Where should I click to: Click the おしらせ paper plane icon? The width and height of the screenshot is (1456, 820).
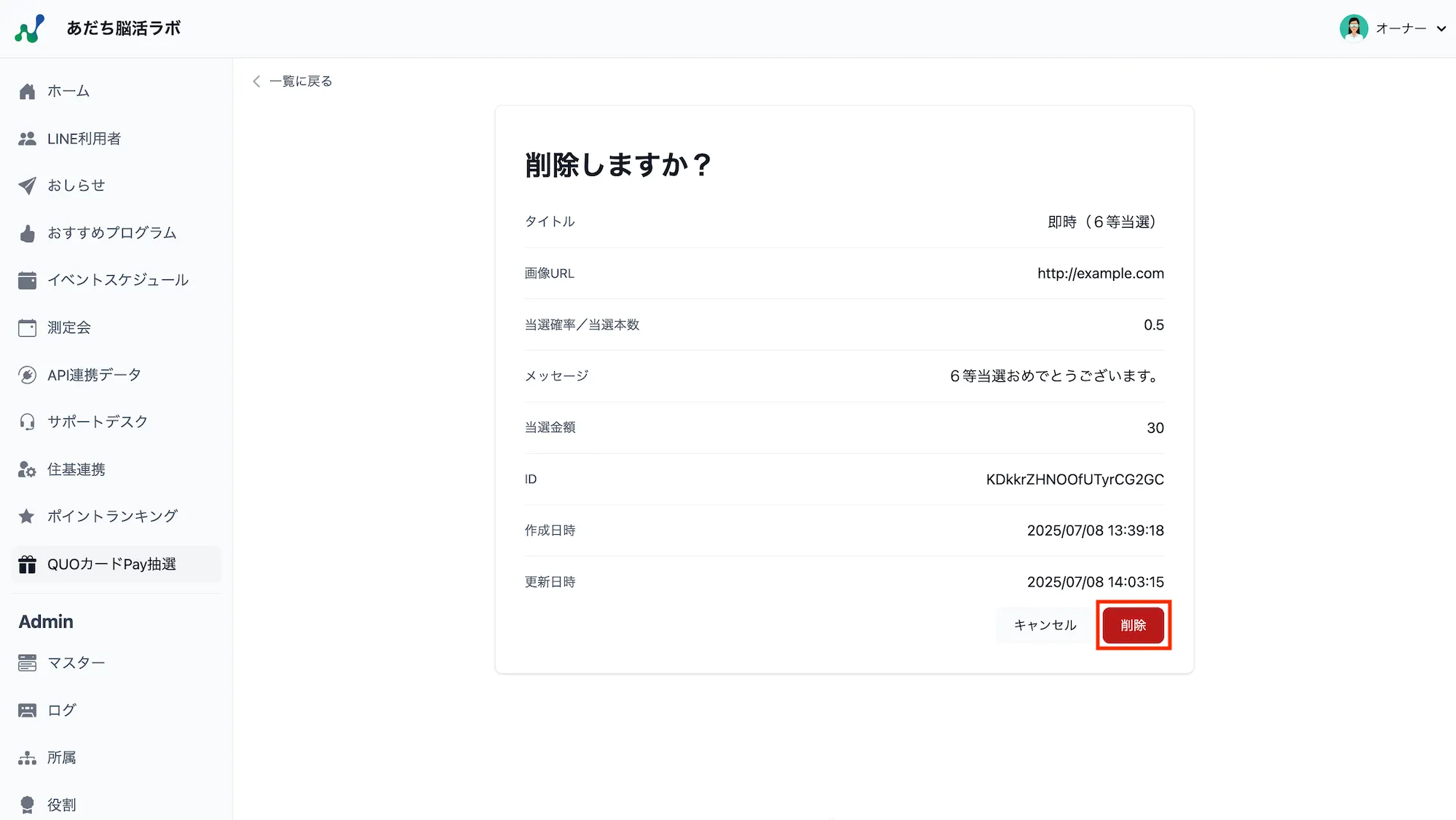(27, 186)
